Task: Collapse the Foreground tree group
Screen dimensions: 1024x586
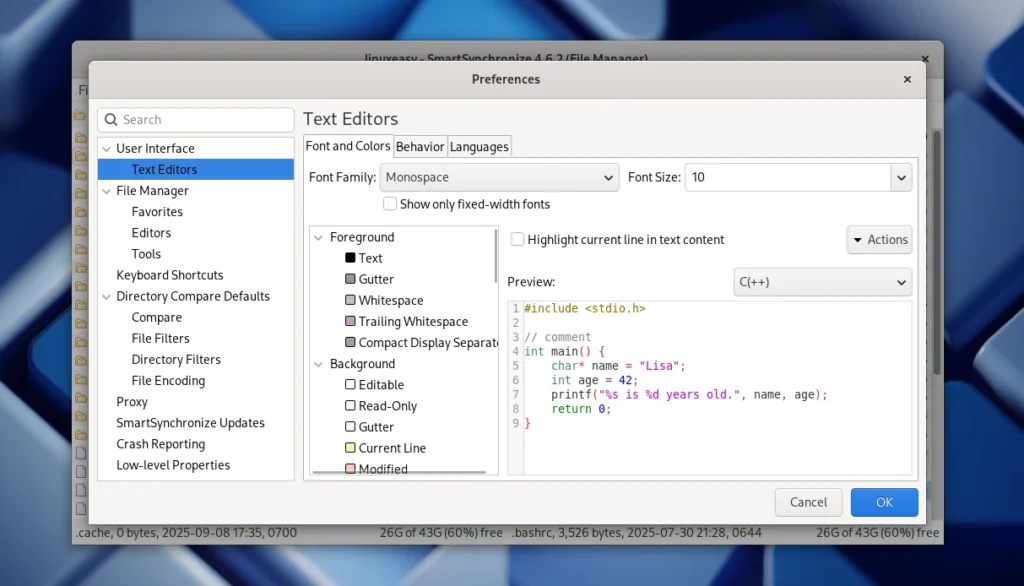Action: click(x=318, y=238)
